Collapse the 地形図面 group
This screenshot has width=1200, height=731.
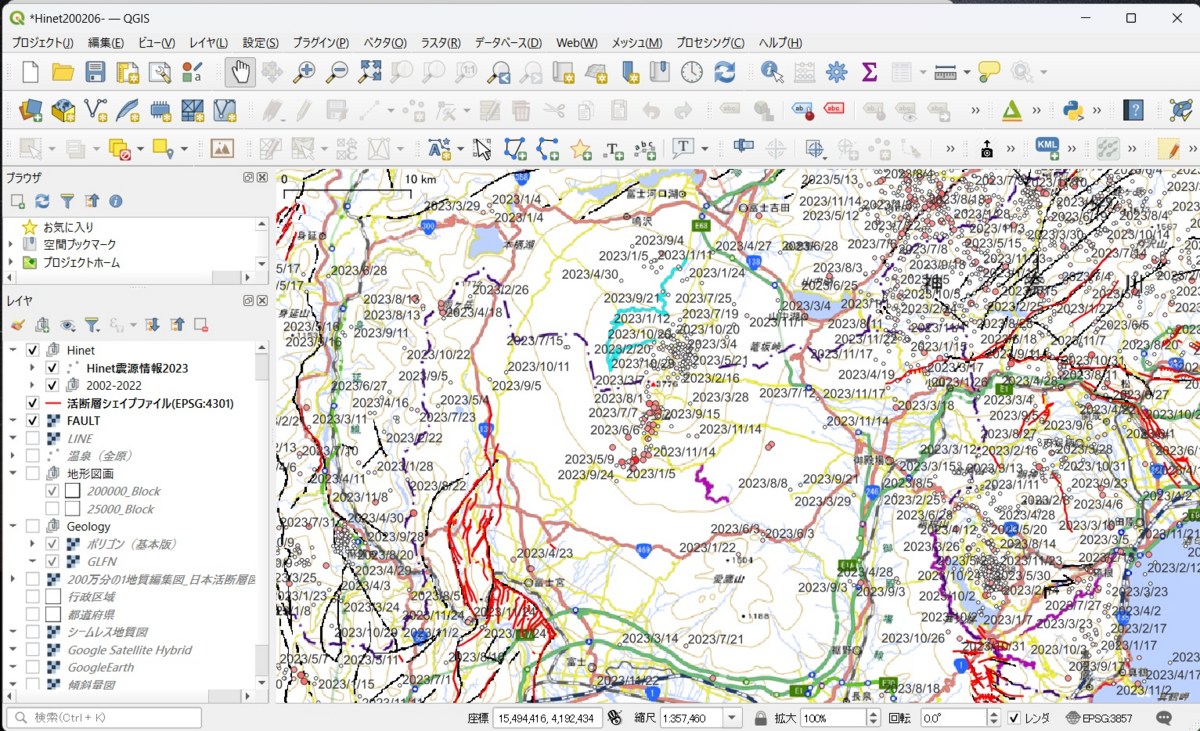pos(13,473)
